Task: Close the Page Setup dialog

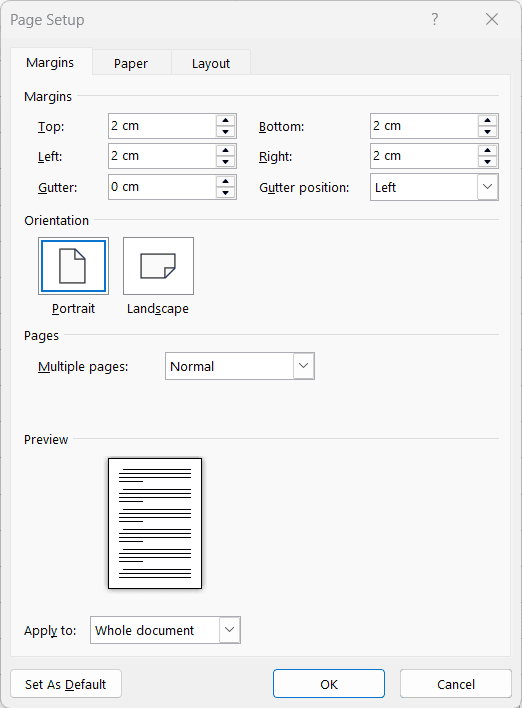Action: (492, 19)
